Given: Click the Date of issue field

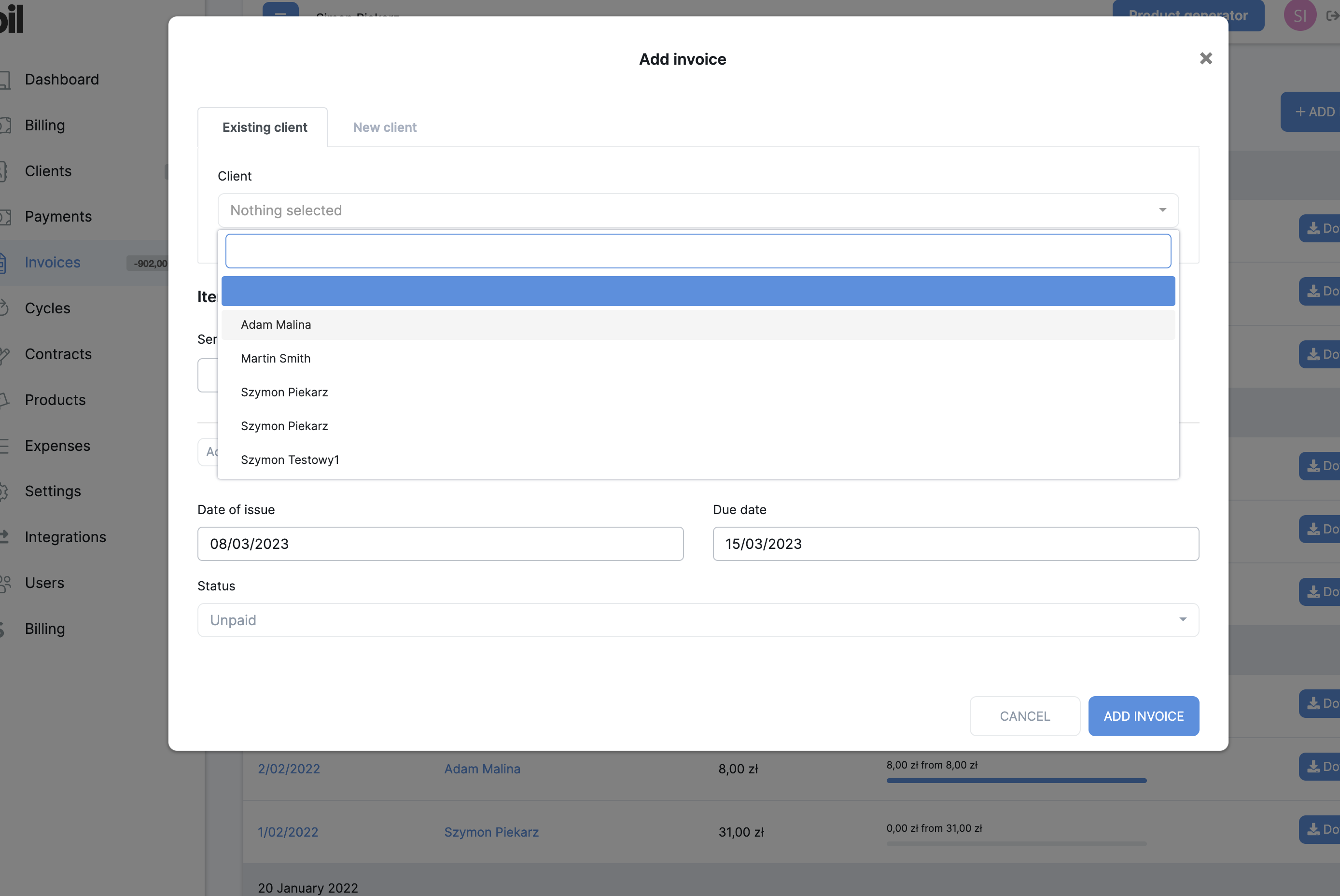Looking at the screenshot, I should coord(440,544).
